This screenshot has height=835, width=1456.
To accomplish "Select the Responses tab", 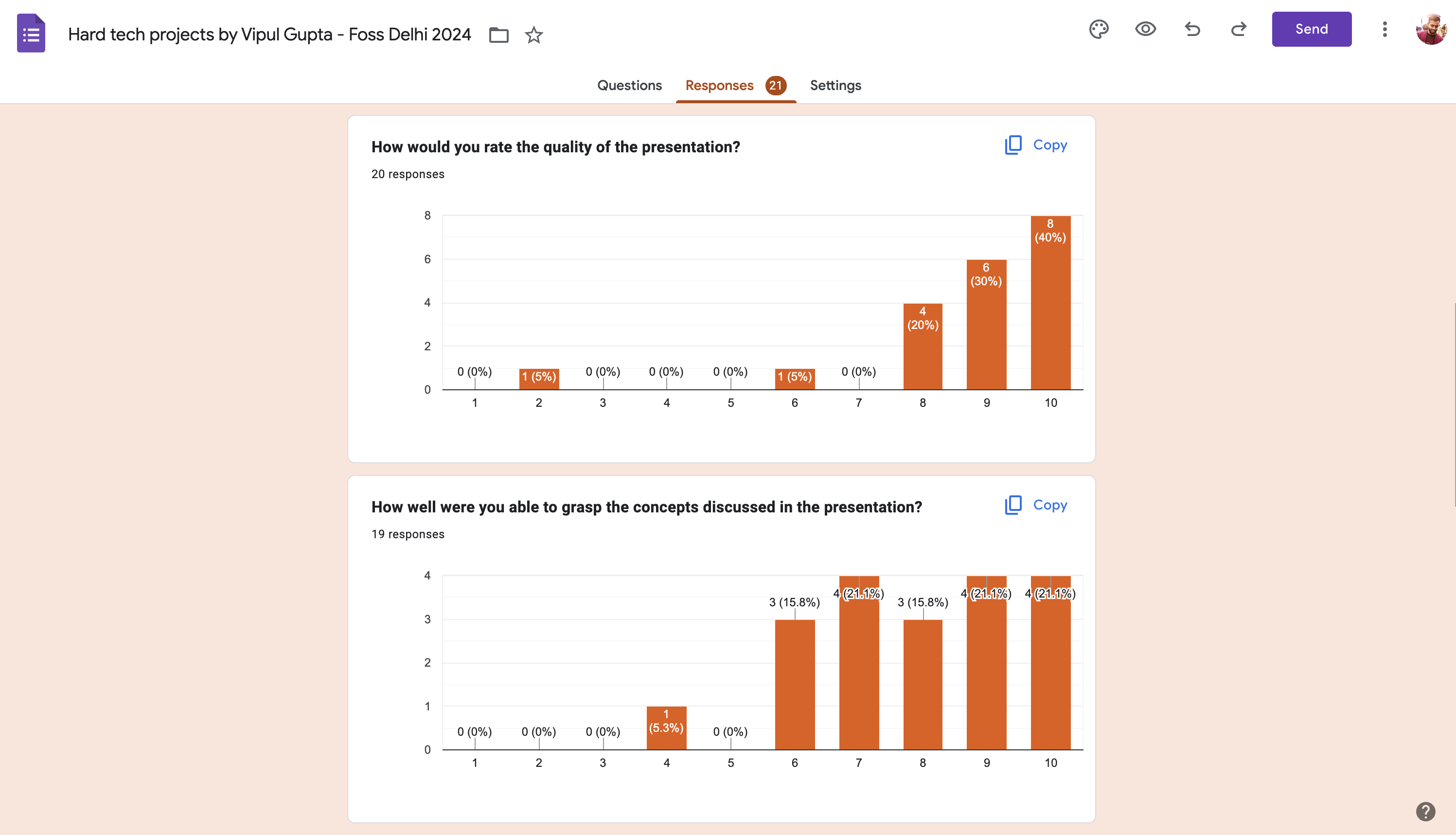I will [719, 86].
